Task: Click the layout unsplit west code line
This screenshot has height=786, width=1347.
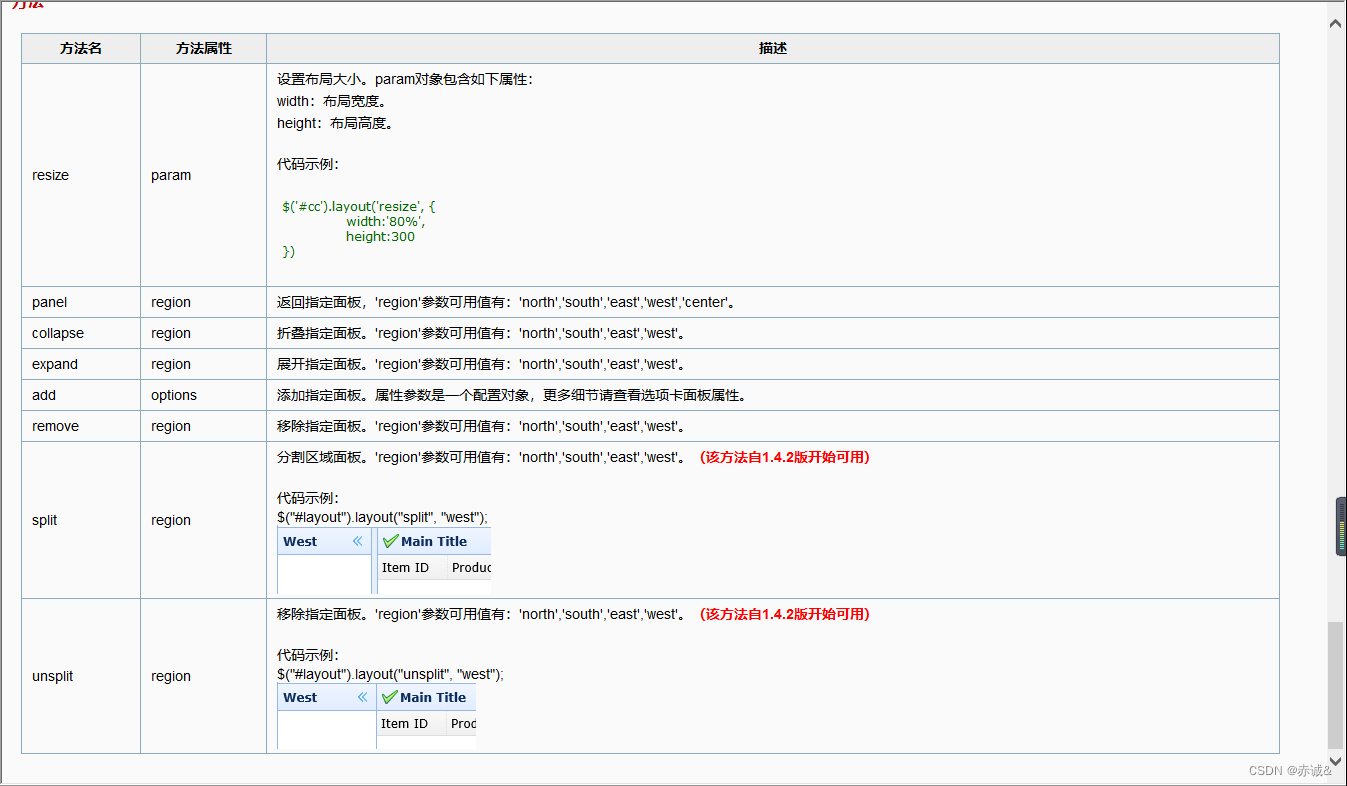Action: [390, 674]
